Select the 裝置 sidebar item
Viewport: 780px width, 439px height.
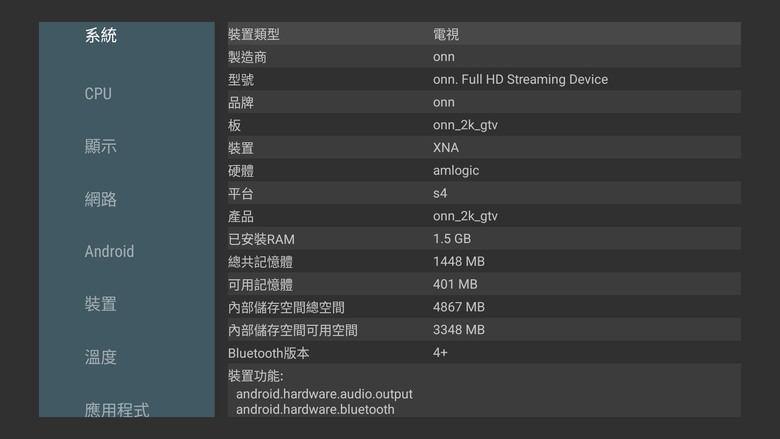[100, 304]
